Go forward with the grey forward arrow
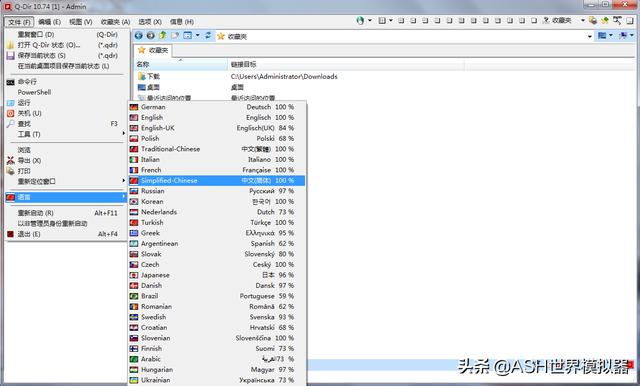This screenshot has height=386, width=640. [151, 36]
